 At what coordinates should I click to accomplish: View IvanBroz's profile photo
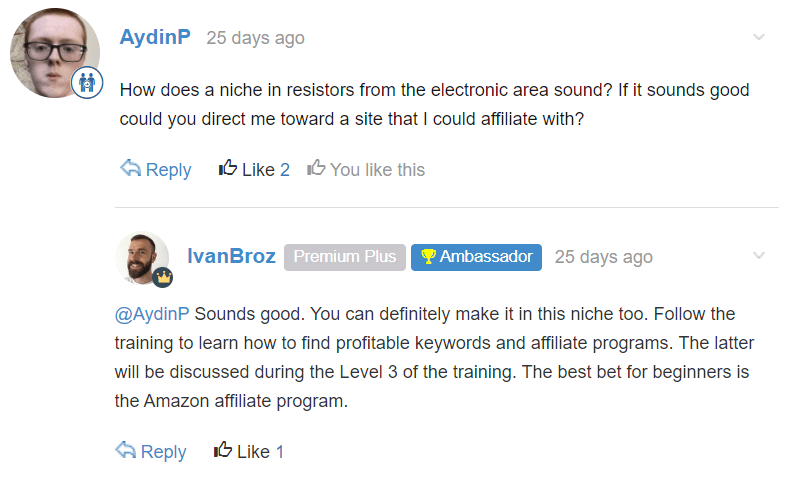[142, 258]
